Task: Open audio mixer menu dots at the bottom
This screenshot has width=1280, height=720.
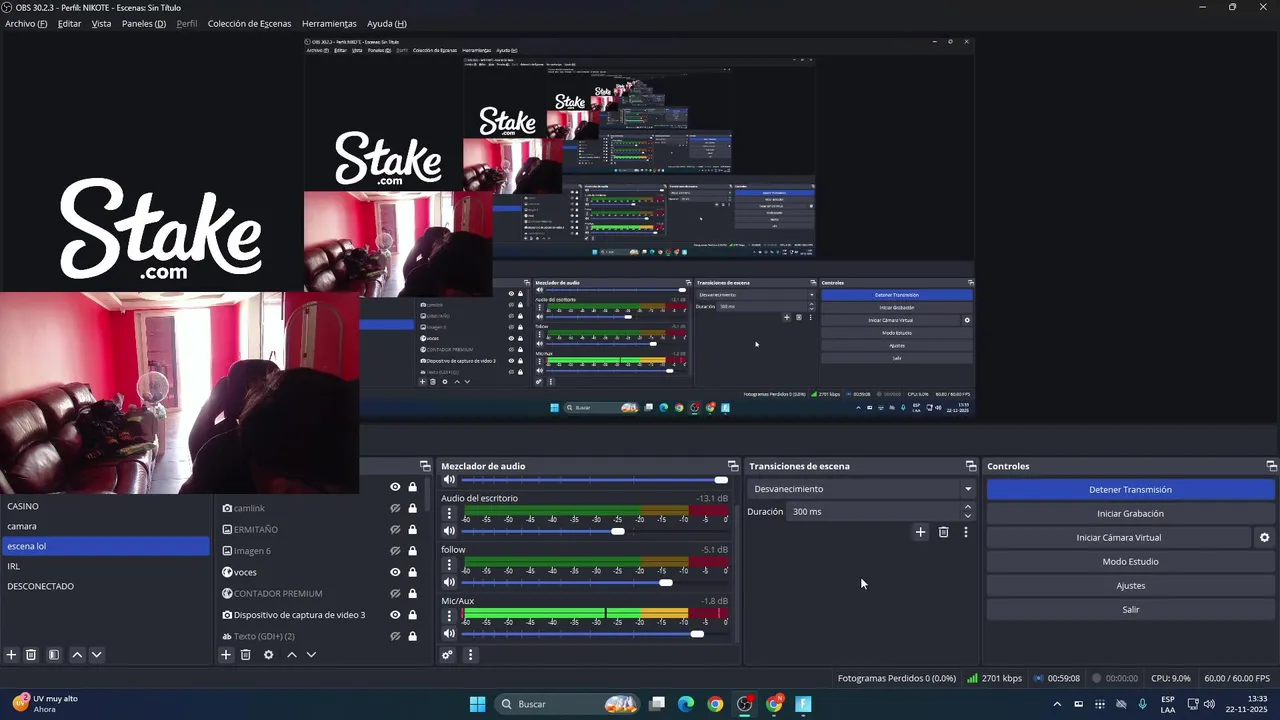Action: point(470,655)
